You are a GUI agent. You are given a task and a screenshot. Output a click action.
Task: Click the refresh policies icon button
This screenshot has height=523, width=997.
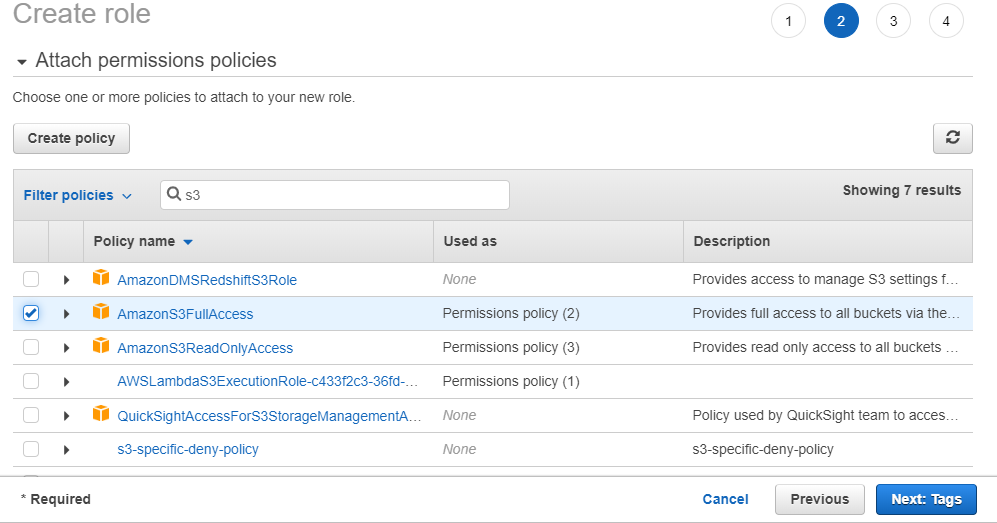pyautogui.click(x=952, y=138)
